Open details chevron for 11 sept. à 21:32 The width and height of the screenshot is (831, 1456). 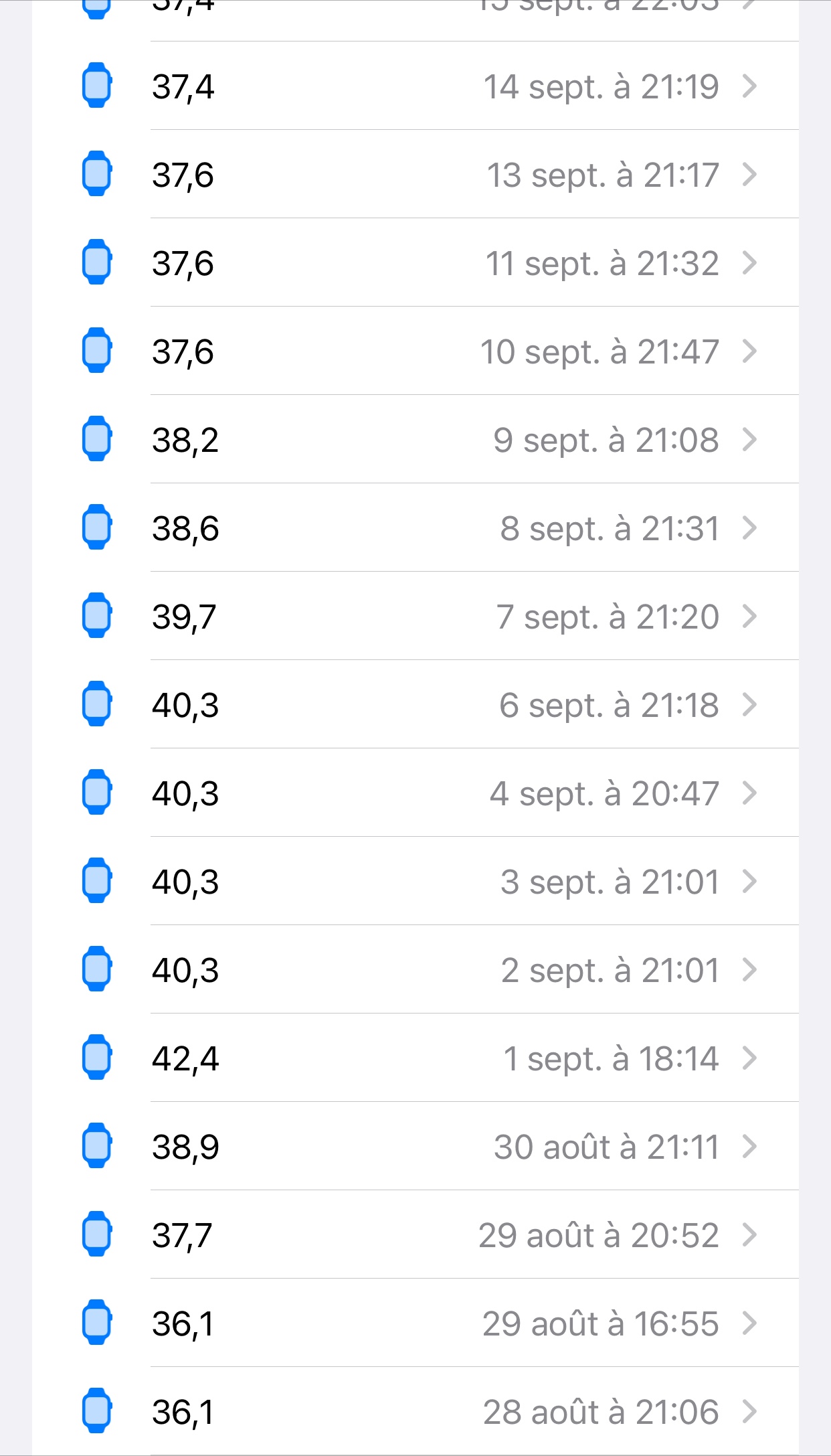coord(749,263)
